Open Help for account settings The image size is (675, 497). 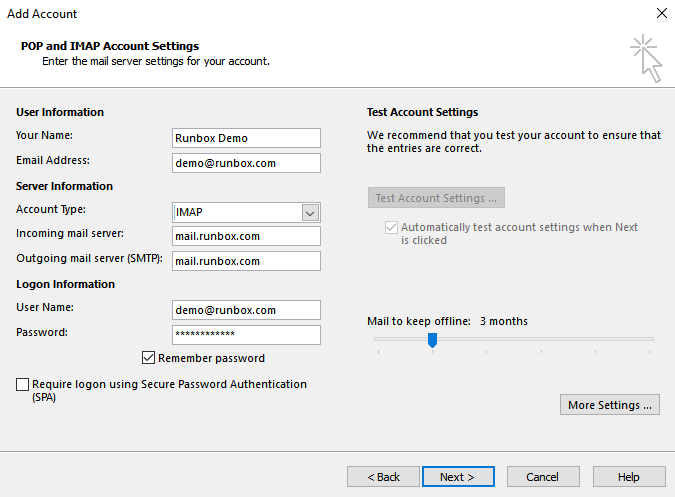point(628,477)
